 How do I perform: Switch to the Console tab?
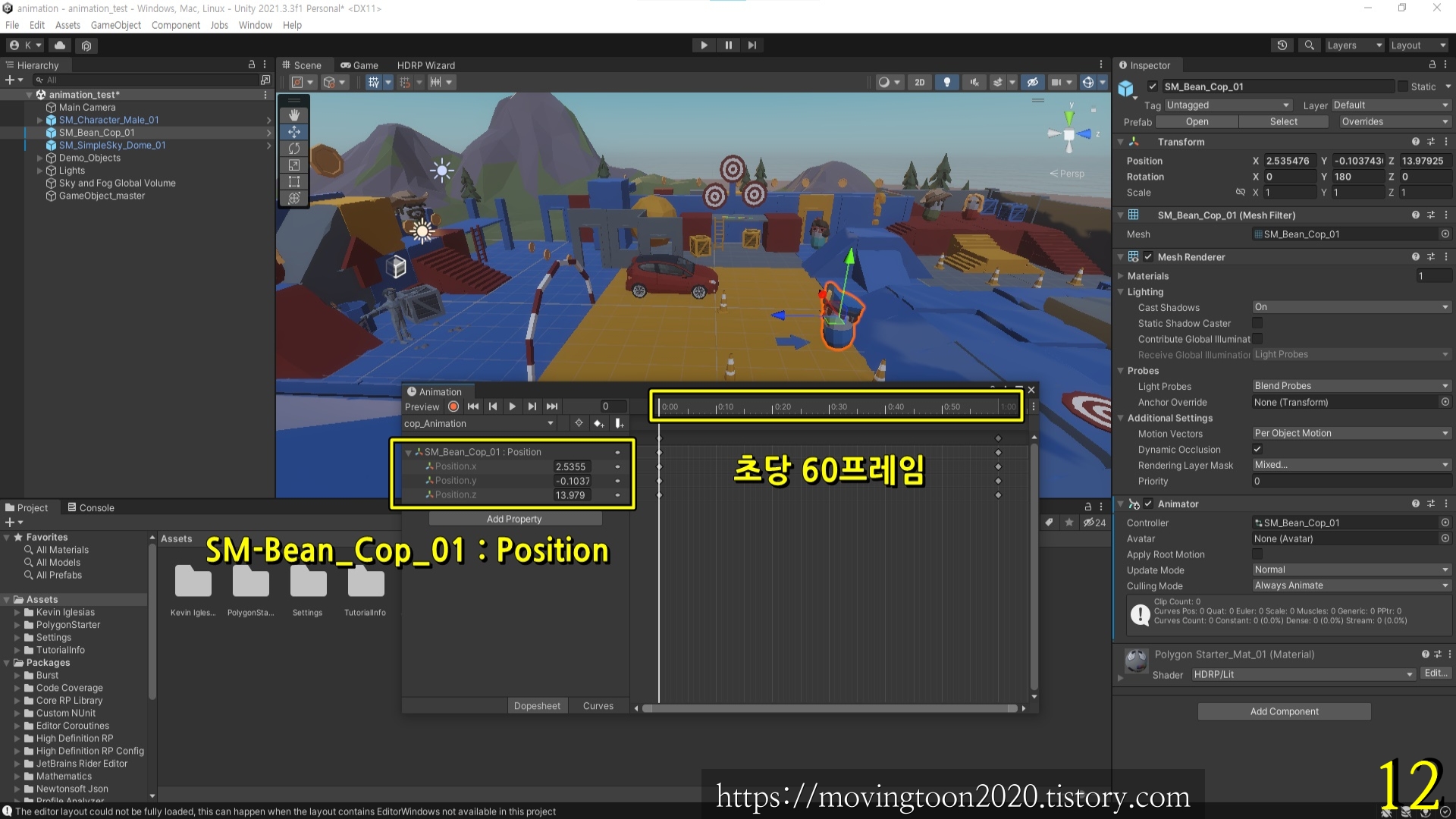pos(91,507)
